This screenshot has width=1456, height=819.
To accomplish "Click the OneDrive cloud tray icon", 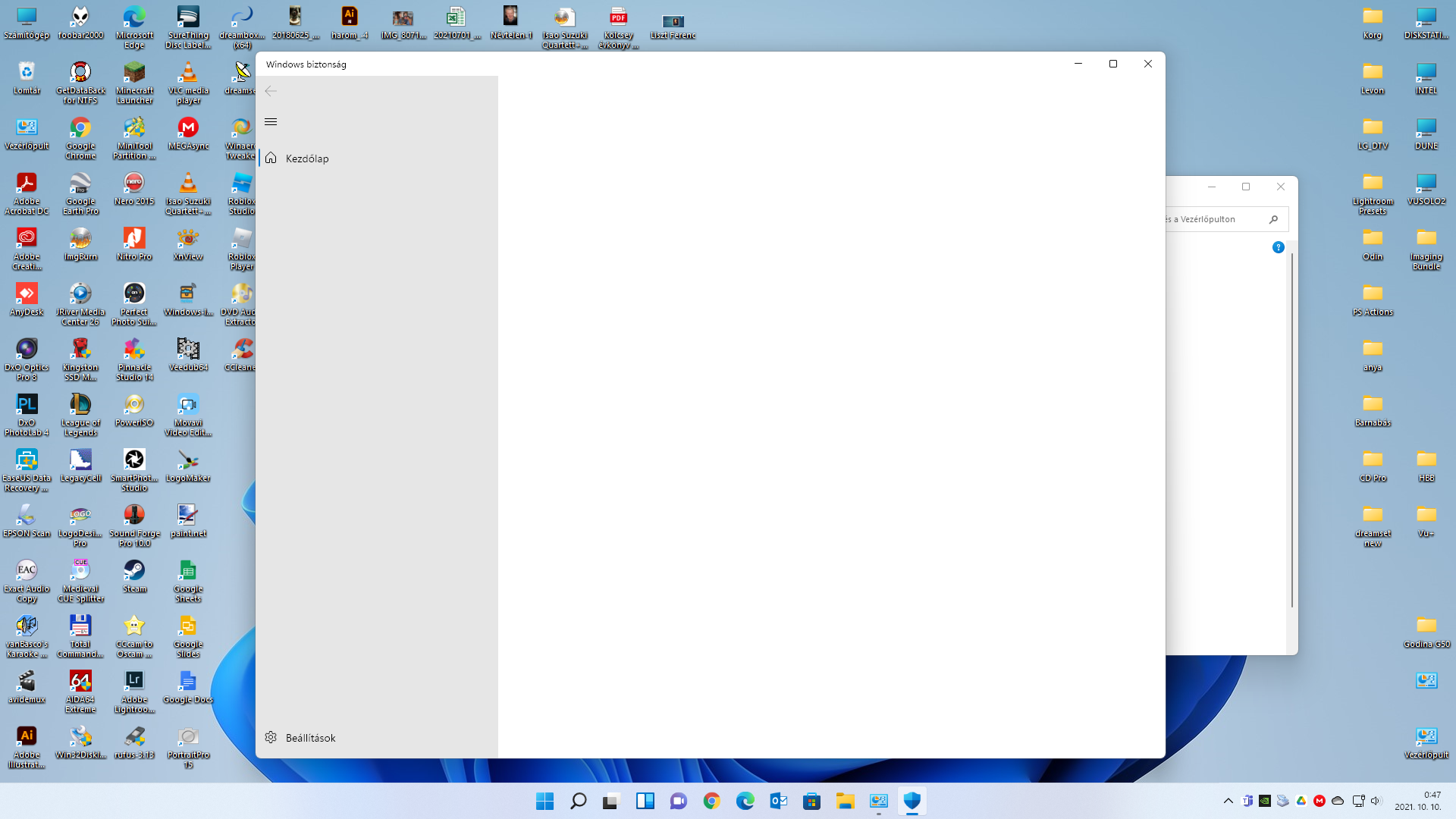I will click(1338, 801).
